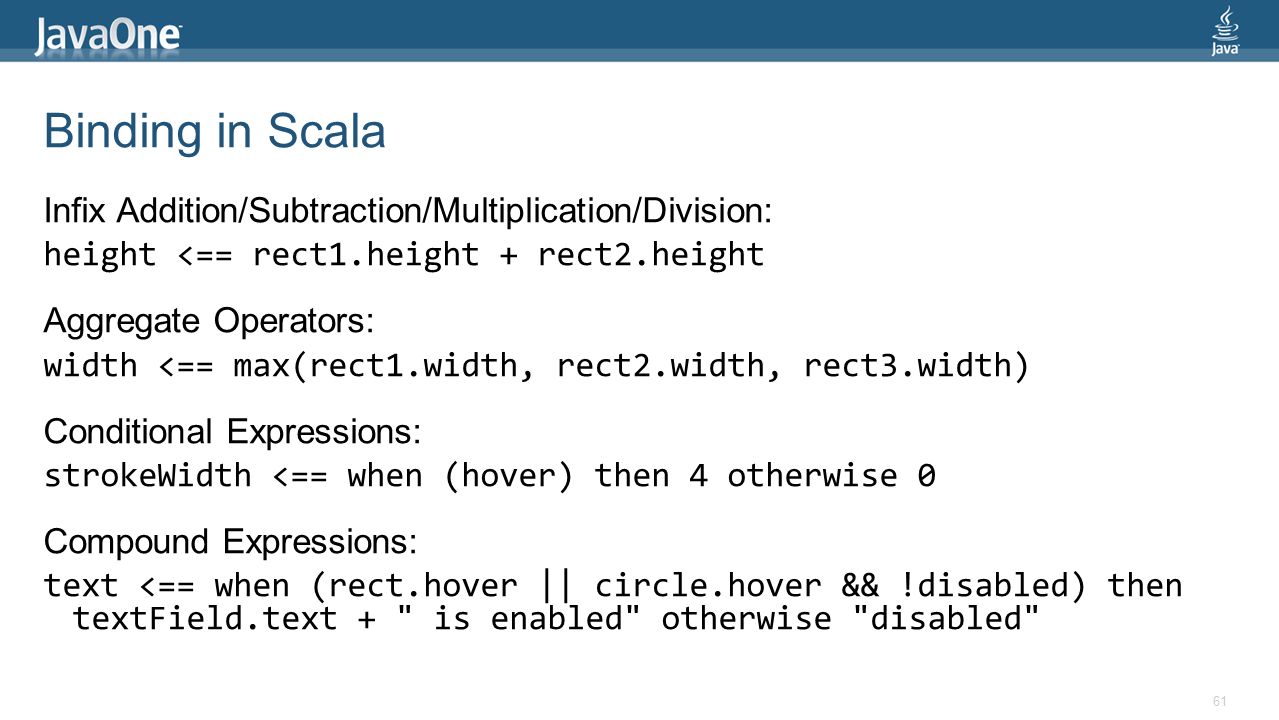1279x720 pixels.
Task: Click the max(rect1.width...) code line
Action: click(x=536, y=366)
